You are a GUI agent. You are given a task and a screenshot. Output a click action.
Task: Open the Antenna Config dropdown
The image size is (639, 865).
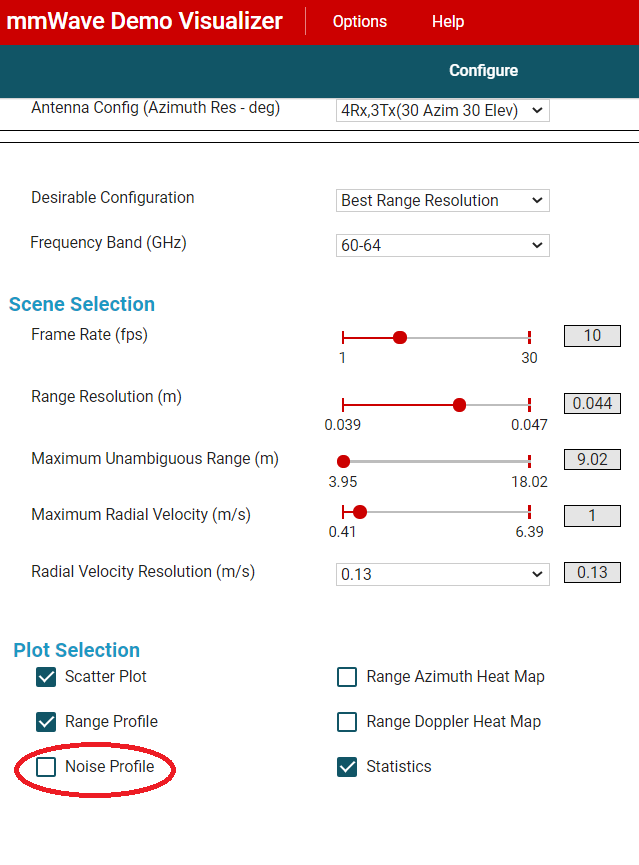tap(442, 110)
